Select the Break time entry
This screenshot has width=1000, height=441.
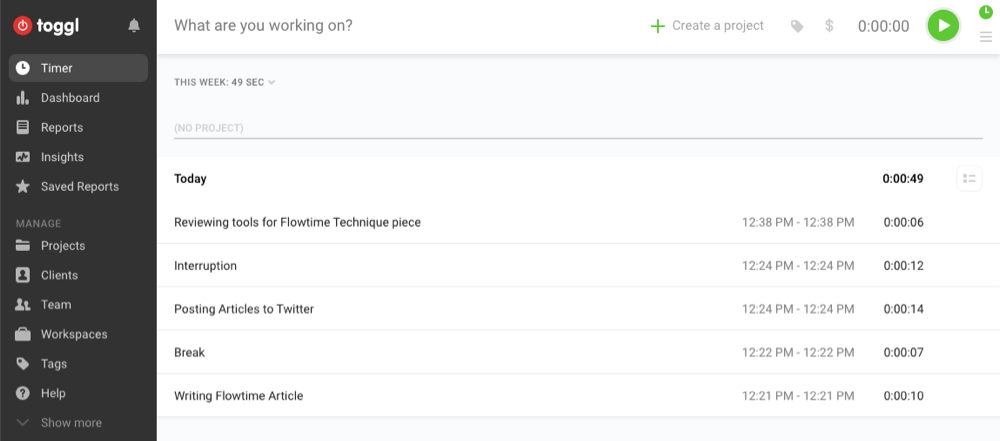click(189, 353)
